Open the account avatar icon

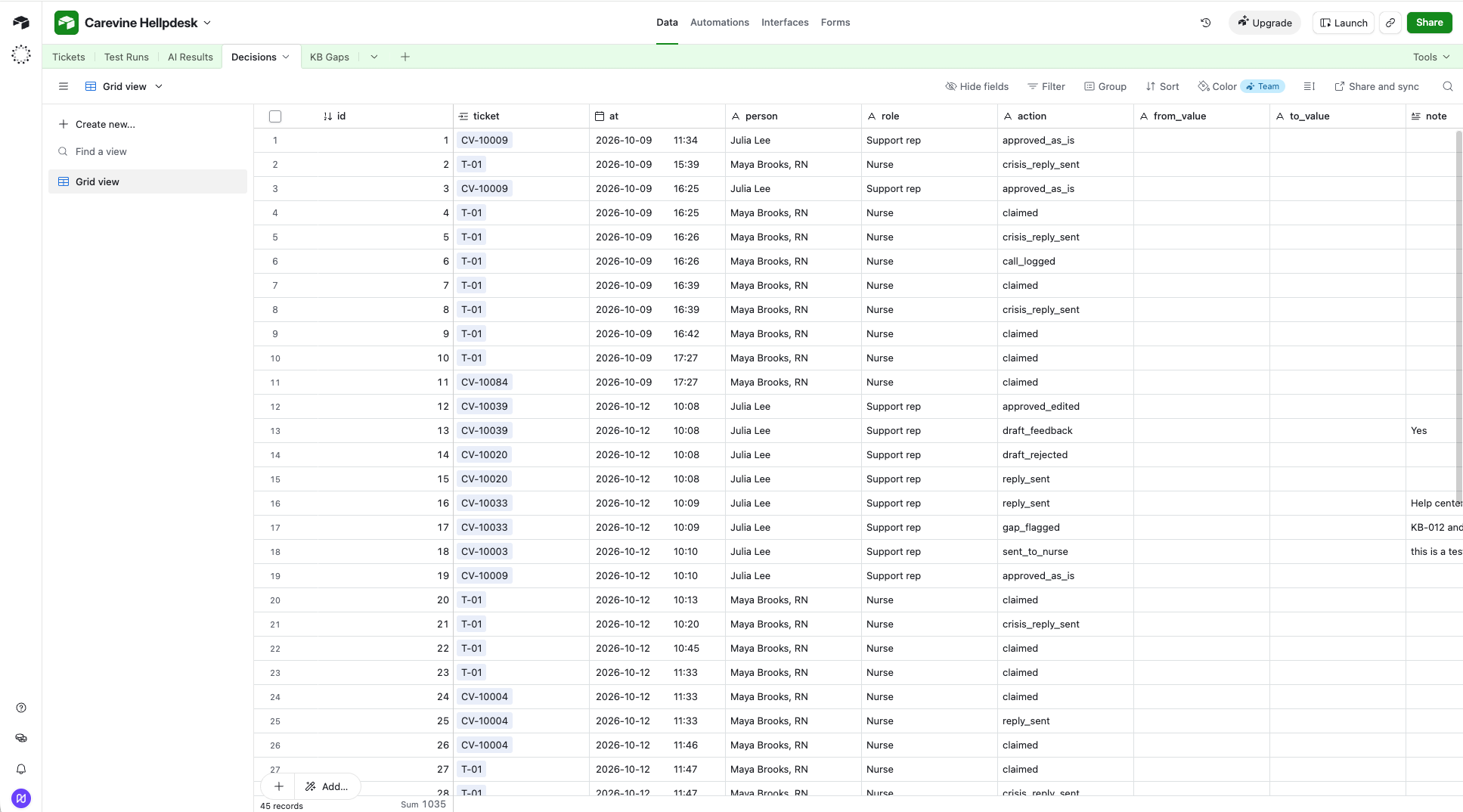tap(21, 798)
